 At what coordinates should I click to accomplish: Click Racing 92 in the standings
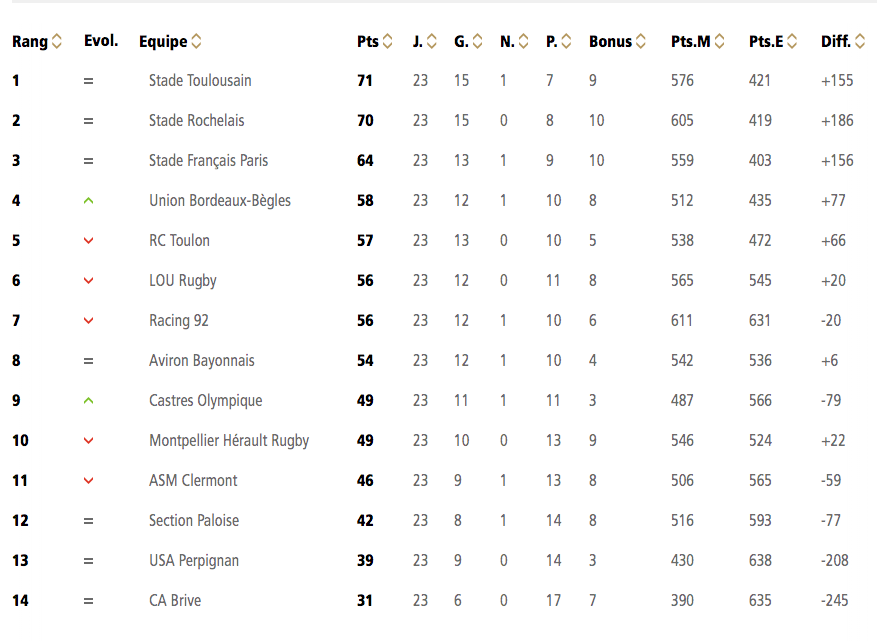tap(179, 320)
